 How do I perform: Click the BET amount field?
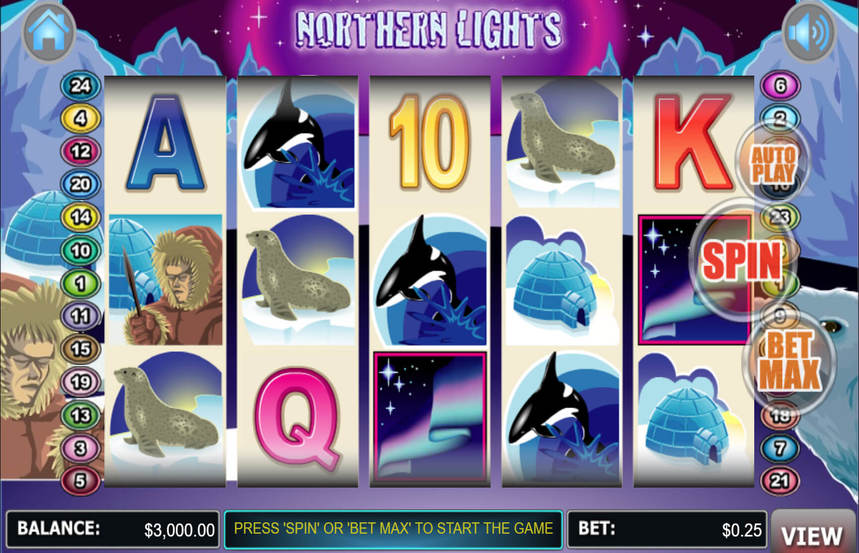click(667, 529)
